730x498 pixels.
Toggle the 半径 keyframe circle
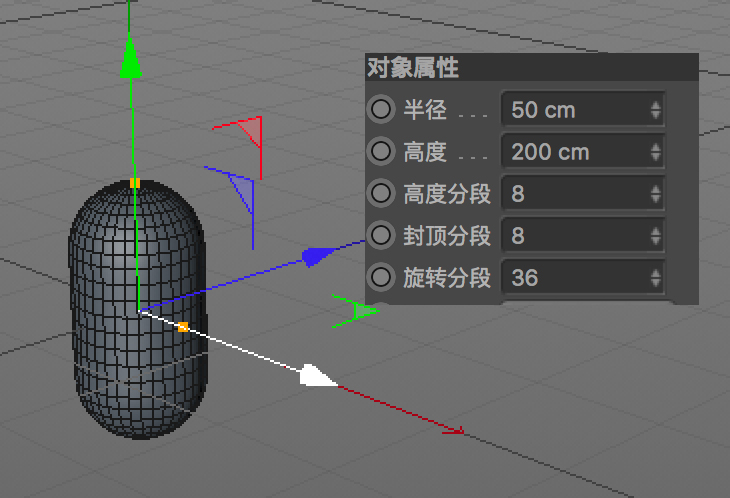tap(381, 109)
